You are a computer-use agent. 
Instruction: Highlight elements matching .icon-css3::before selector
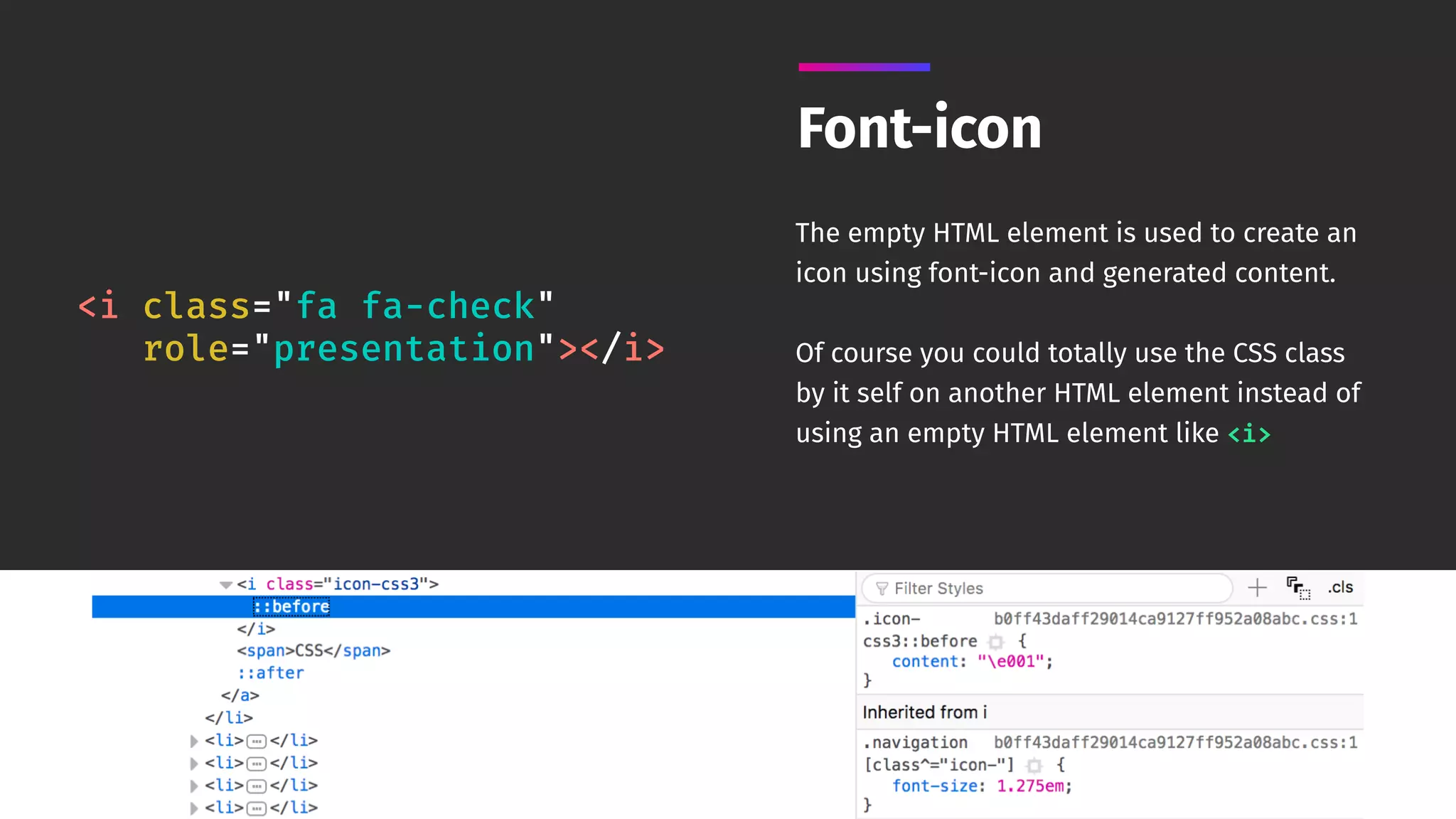click(x=996, y=641)
